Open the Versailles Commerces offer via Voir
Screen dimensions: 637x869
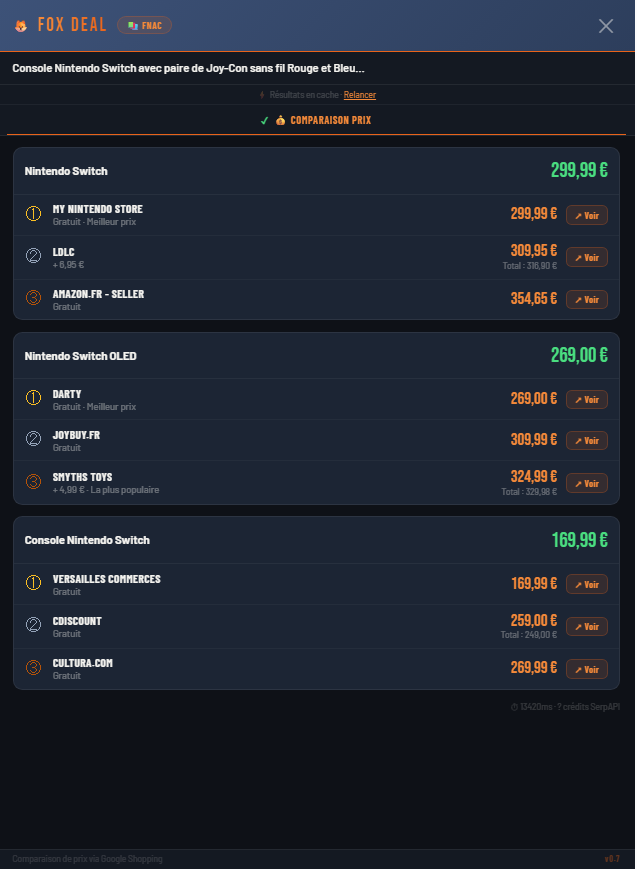[586, 584]
